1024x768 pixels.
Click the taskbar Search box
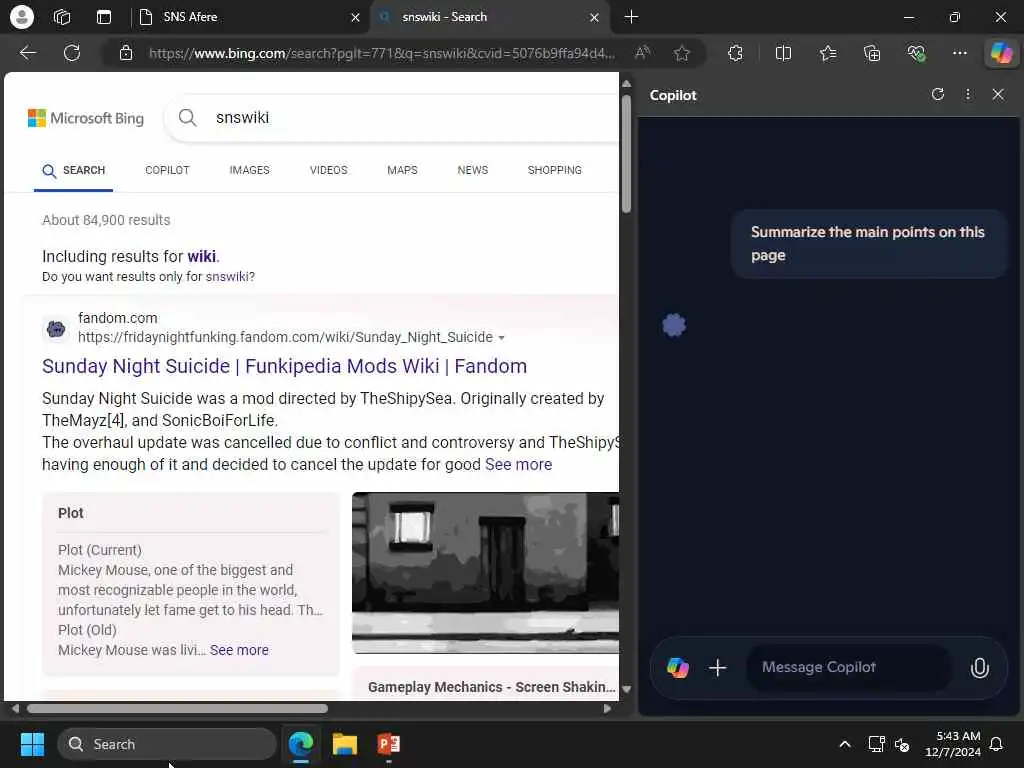[x=167, y=744]
